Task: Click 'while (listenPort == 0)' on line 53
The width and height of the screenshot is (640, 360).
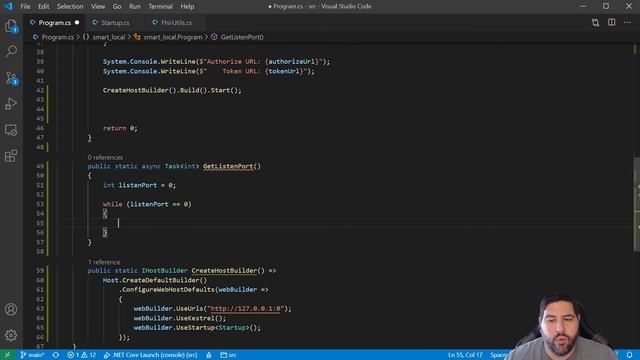Action: [147, 204]
